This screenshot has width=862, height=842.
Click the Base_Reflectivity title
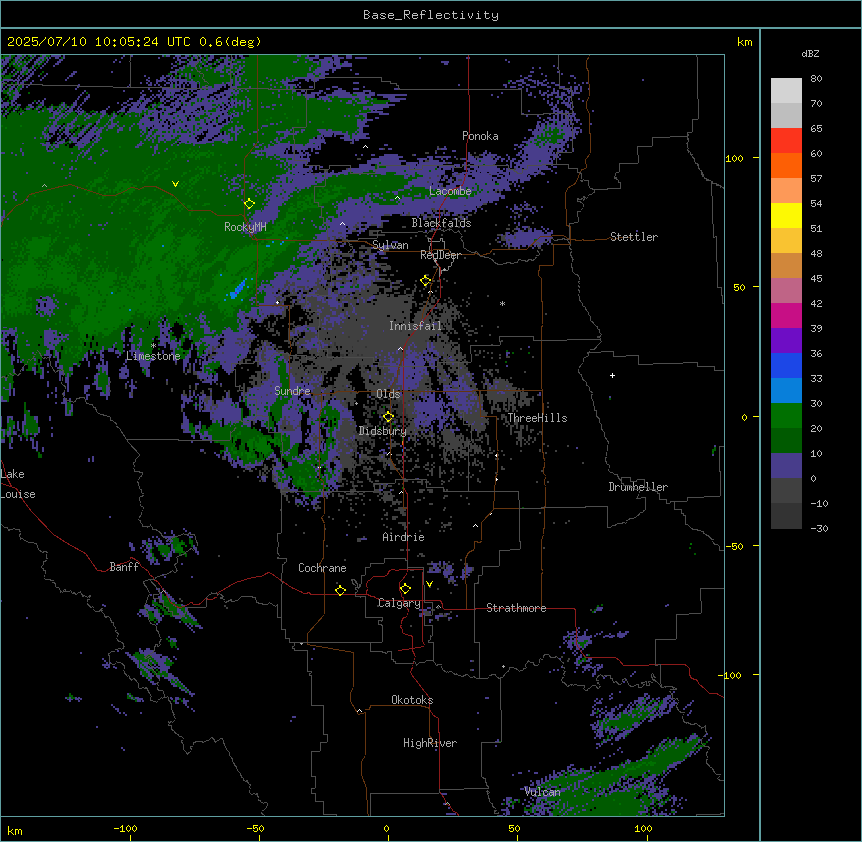pos(431,15)
